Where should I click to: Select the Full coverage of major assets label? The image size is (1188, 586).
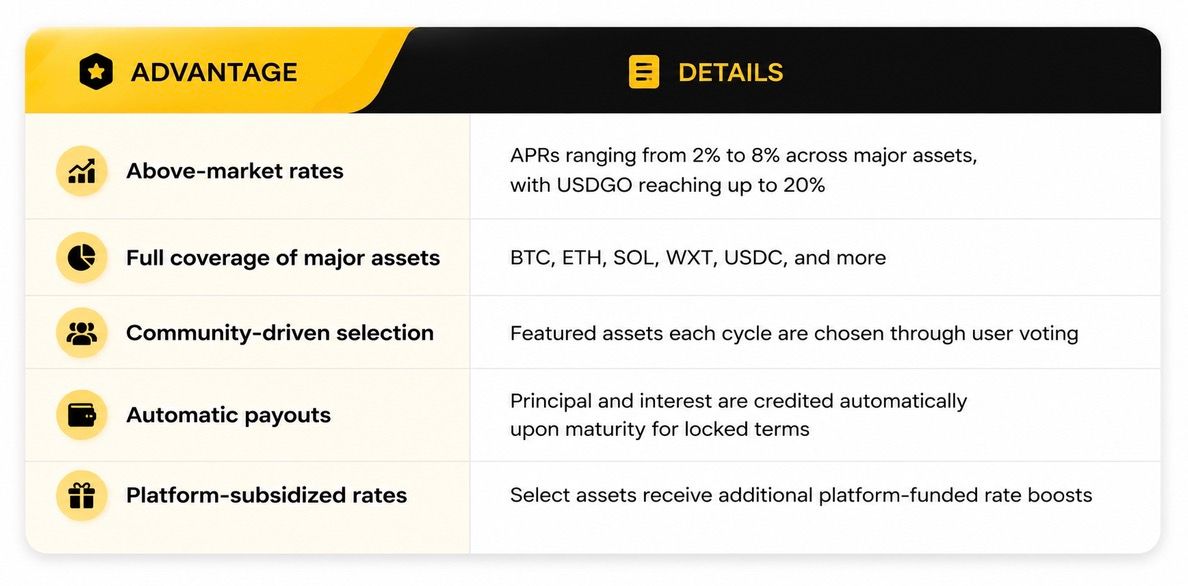pyautogui.click(x=283, y=258)
